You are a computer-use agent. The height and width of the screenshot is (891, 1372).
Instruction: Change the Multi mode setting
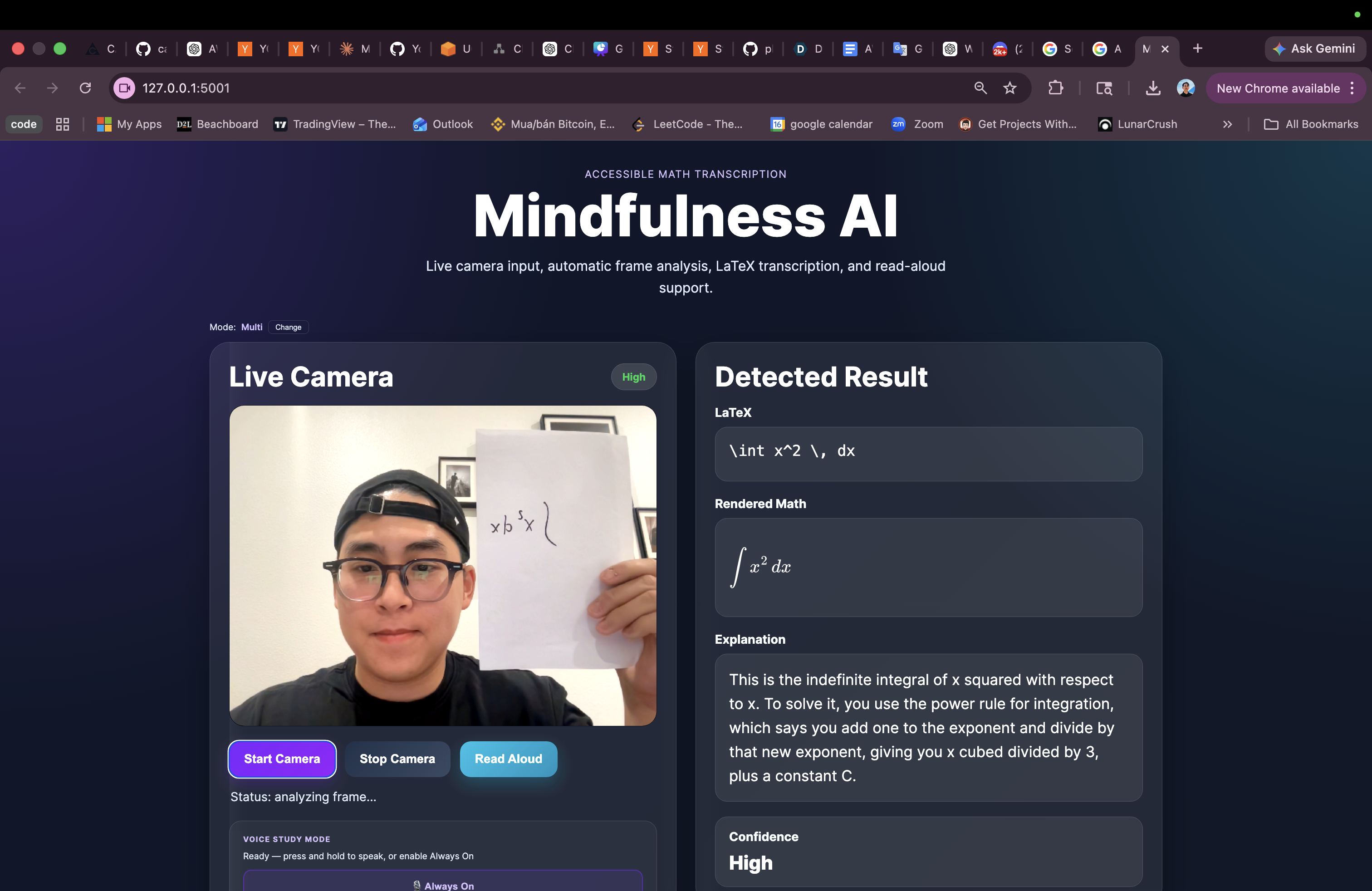(x=288, y=328)
